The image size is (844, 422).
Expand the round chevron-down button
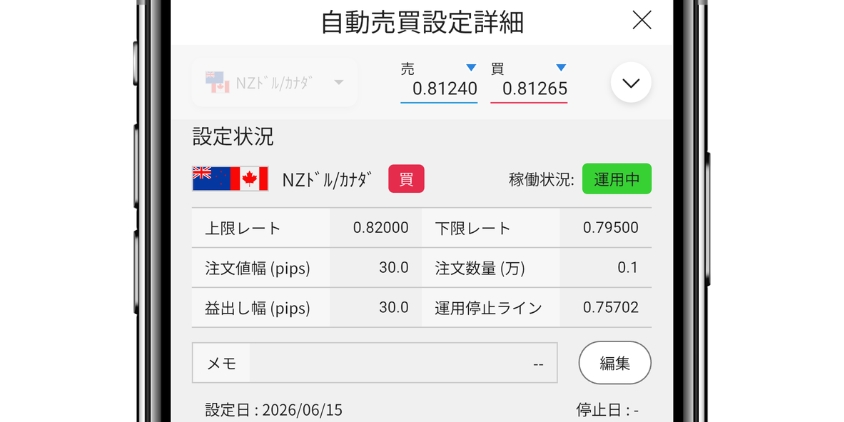[631, 82]
